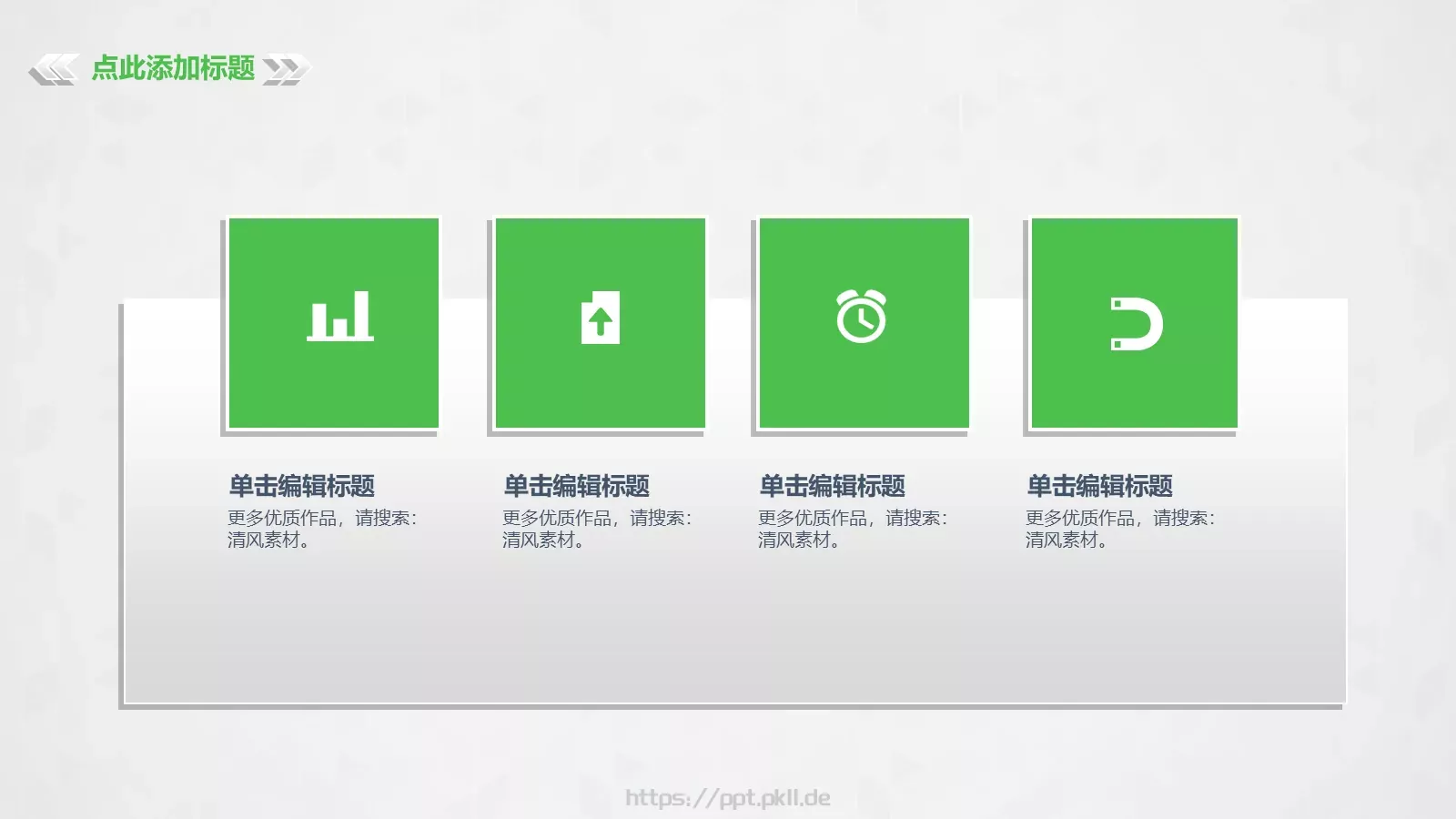Select the 单击编辑标题 heading under the upload tile

coord(577,486)
